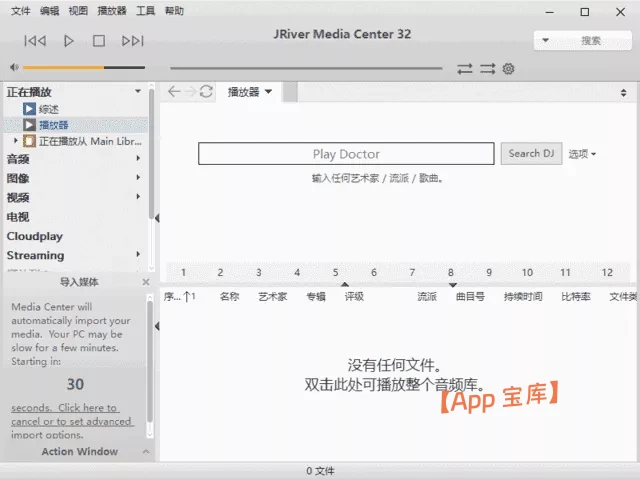Close the 导入媒体 panel
This screenshot has width=640, height=480.
[146, 282]
